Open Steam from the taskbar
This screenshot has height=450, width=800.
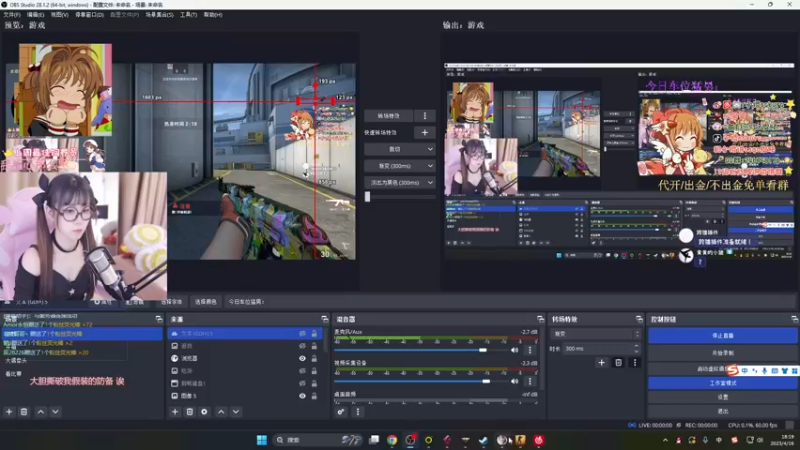point(483,440)
